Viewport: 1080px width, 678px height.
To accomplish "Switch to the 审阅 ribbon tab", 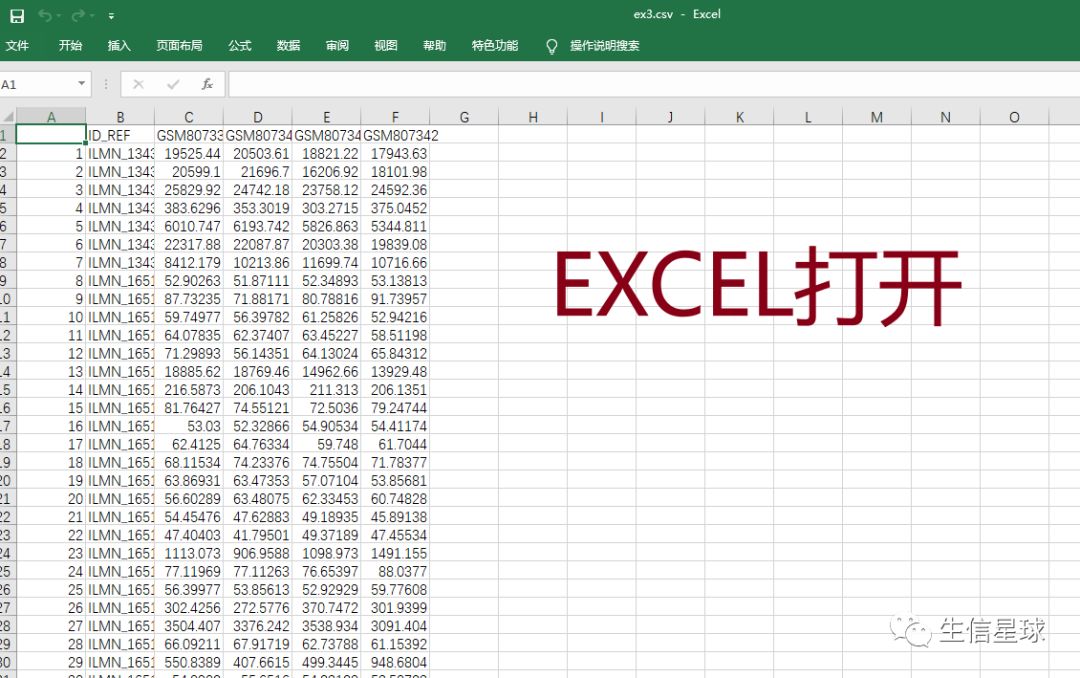I will point(338,45).
